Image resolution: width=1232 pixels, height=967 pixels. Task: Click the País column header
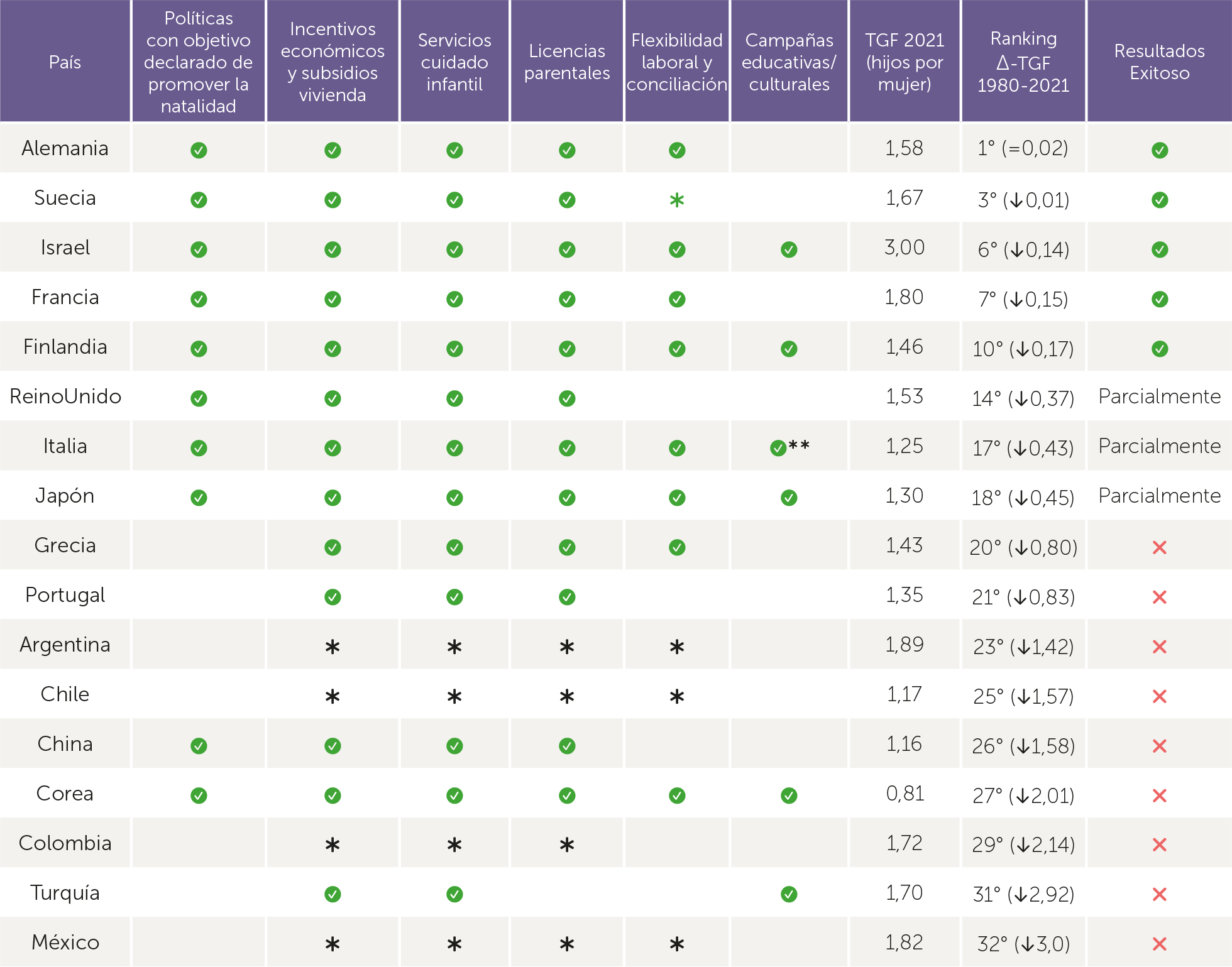point(65,62)
